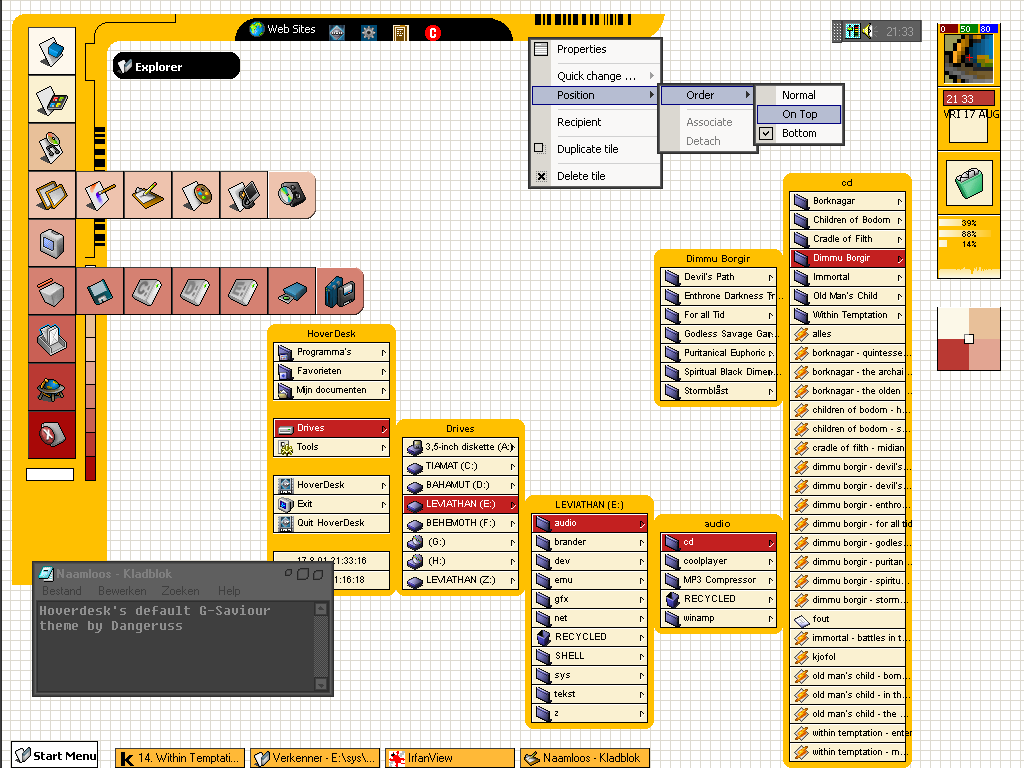The width and height of the screenshot is (1024, 768).
Task: Open the 'fout' file in the cd list
Action: coord(847,619)
